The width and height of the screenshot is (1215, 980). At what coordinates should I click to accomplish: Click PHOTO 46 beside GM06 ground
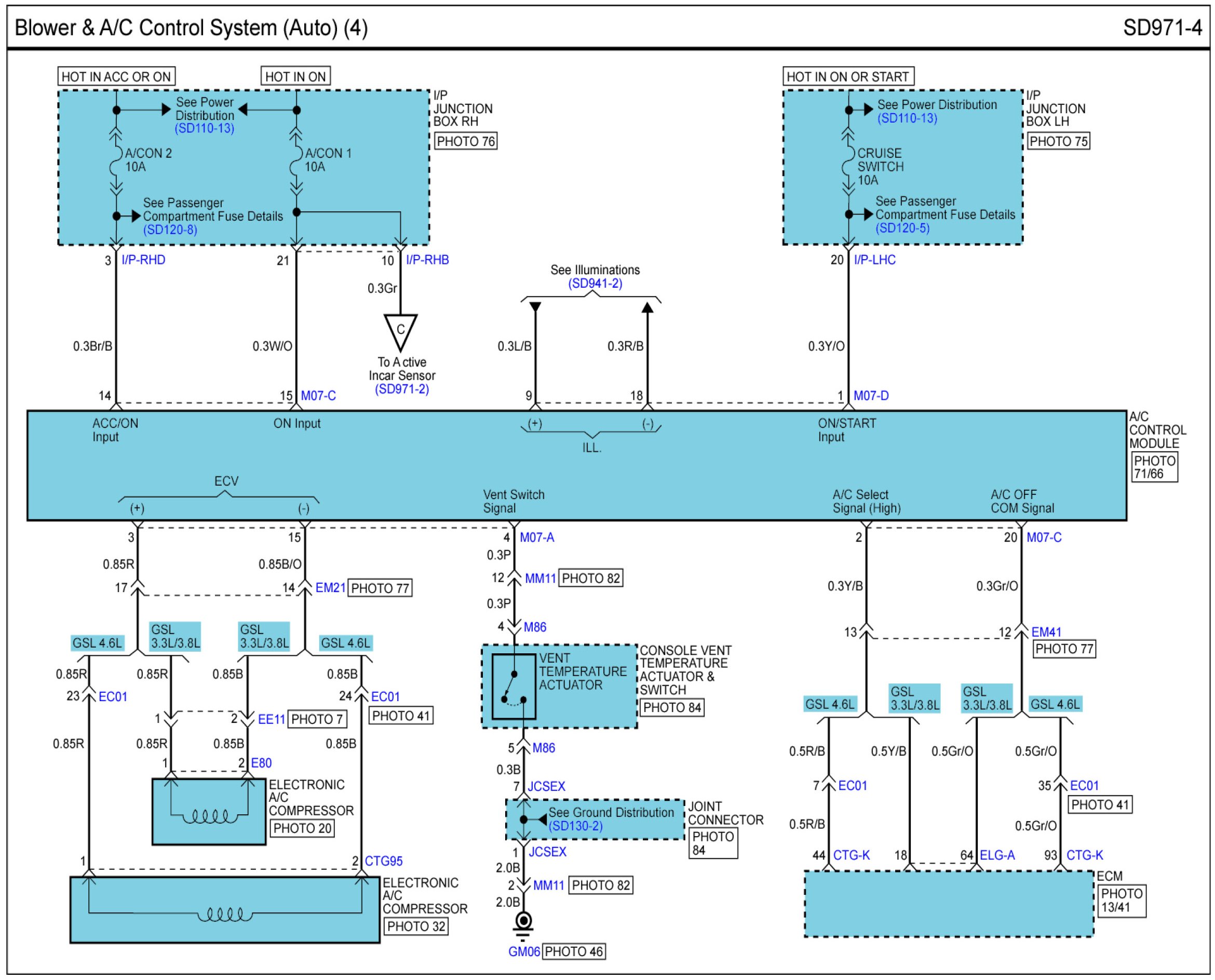573,952
